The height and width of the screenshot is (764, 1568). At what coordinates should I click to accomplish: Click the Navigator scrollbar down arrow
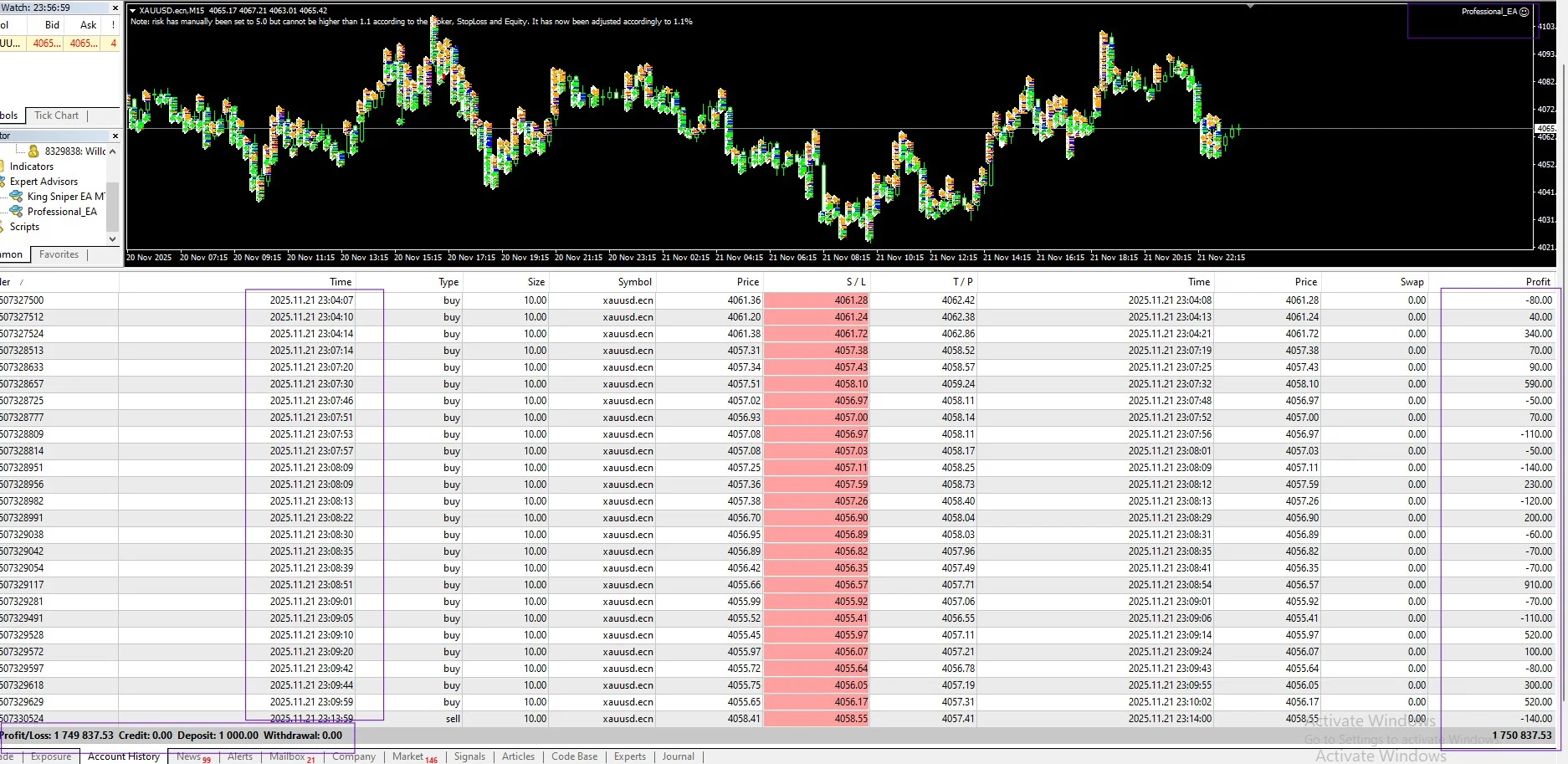(112, 238)
